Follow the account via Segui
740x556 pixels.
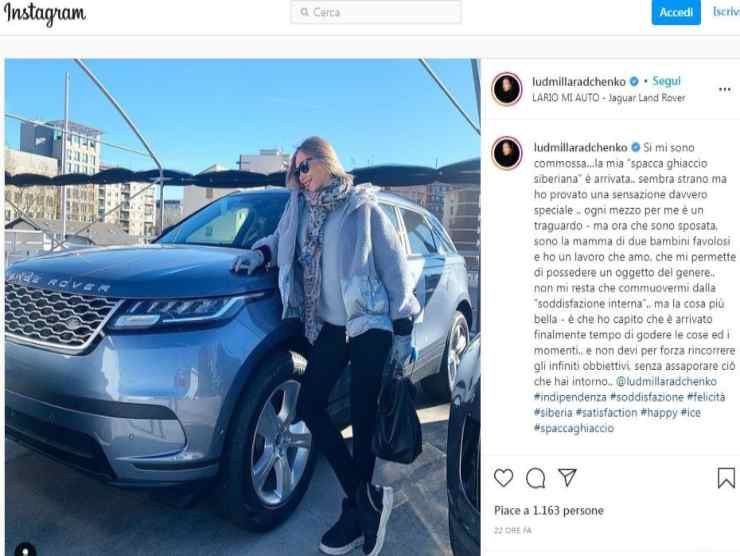(666, 81)
